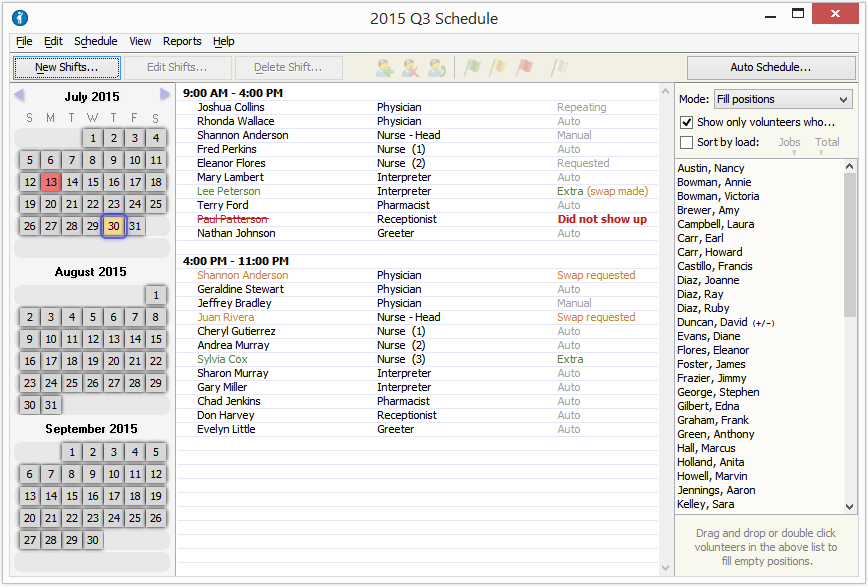868x587 pixels.
Task: Go back a month with the left arrow
Action: pos(17,96)
